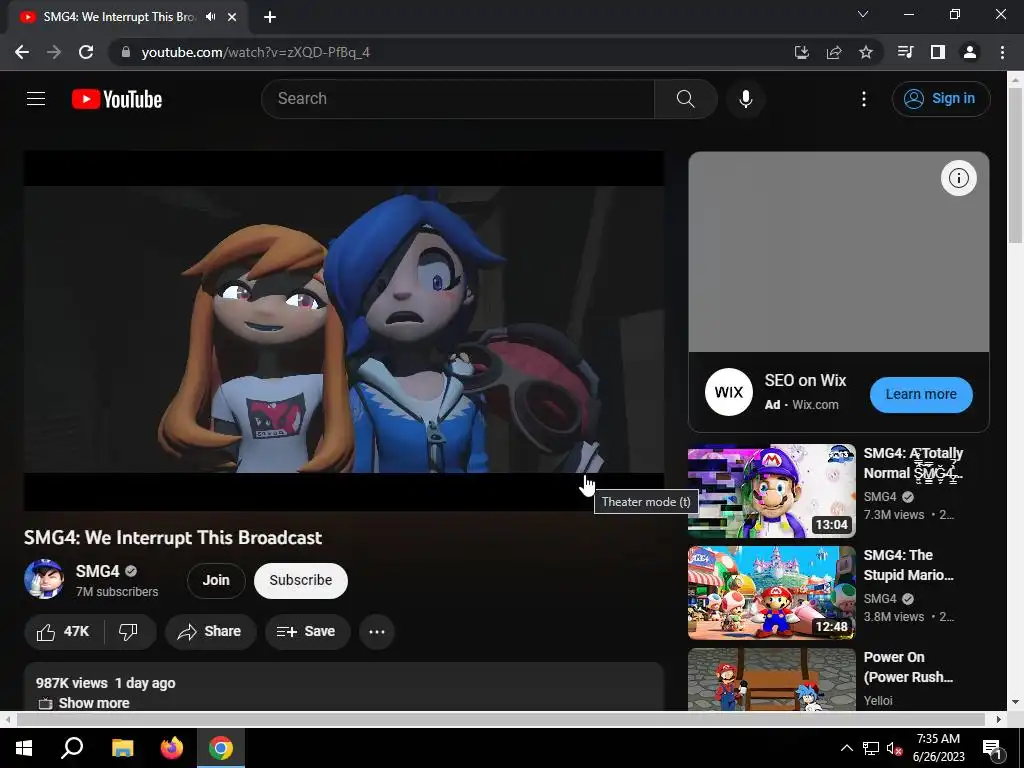Viewport: 1024px width, 768px height.
Task: View site info lock icon
Action: pos(126,52)
